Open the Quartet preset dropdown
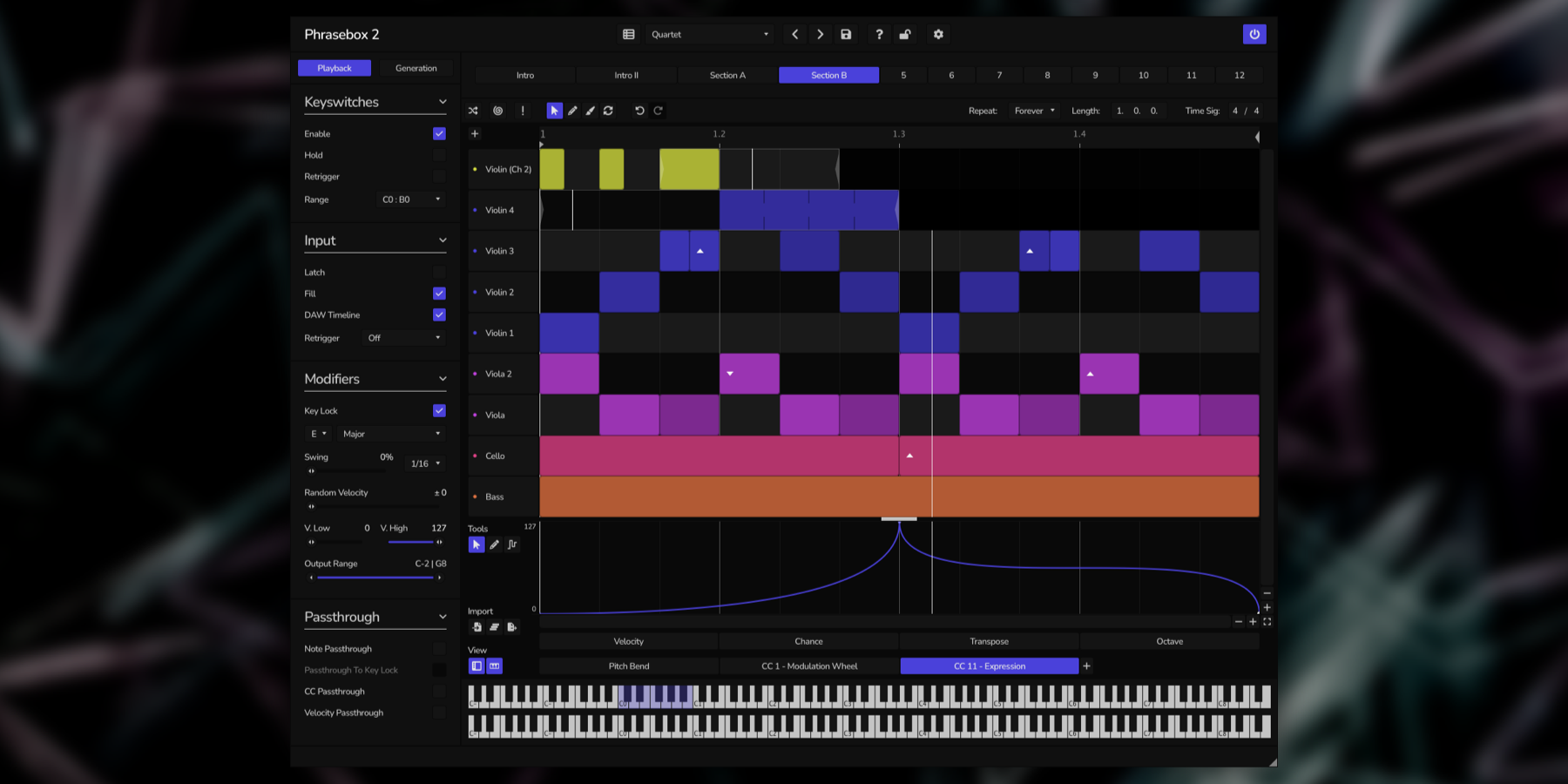 [710, 34]
